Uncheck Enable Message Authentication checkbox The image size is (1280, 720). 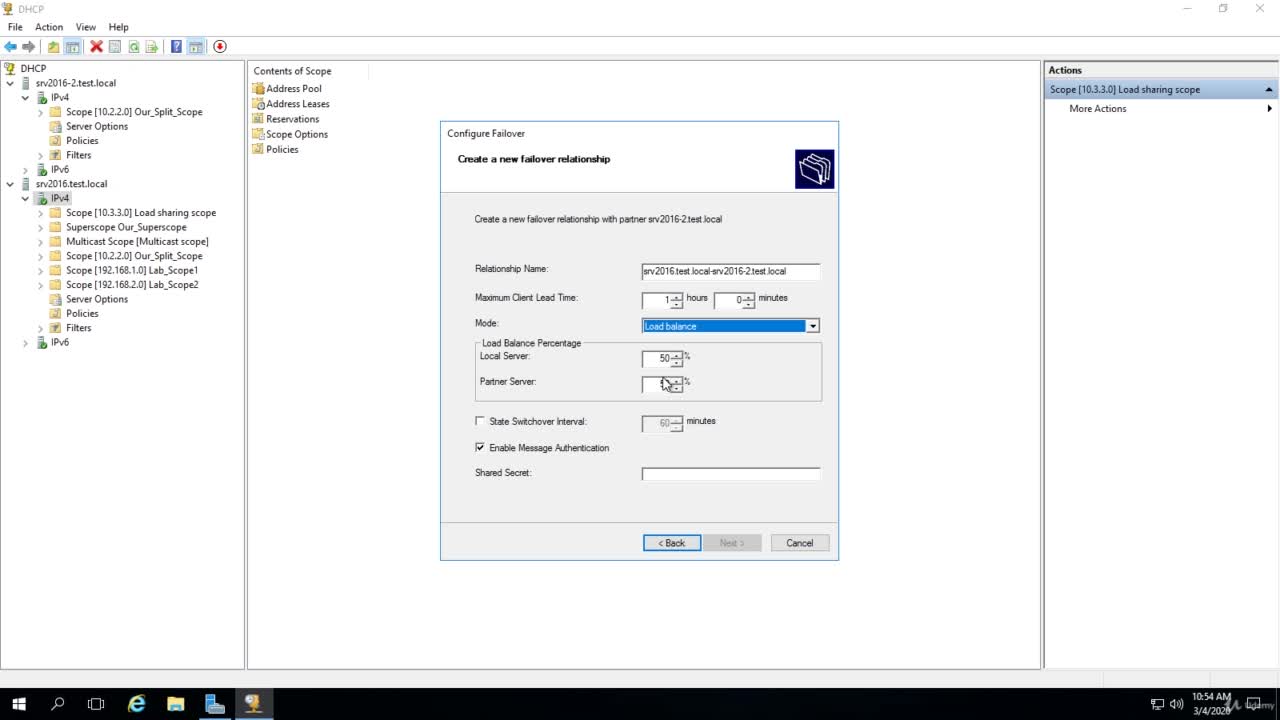[x=480, y=447]
